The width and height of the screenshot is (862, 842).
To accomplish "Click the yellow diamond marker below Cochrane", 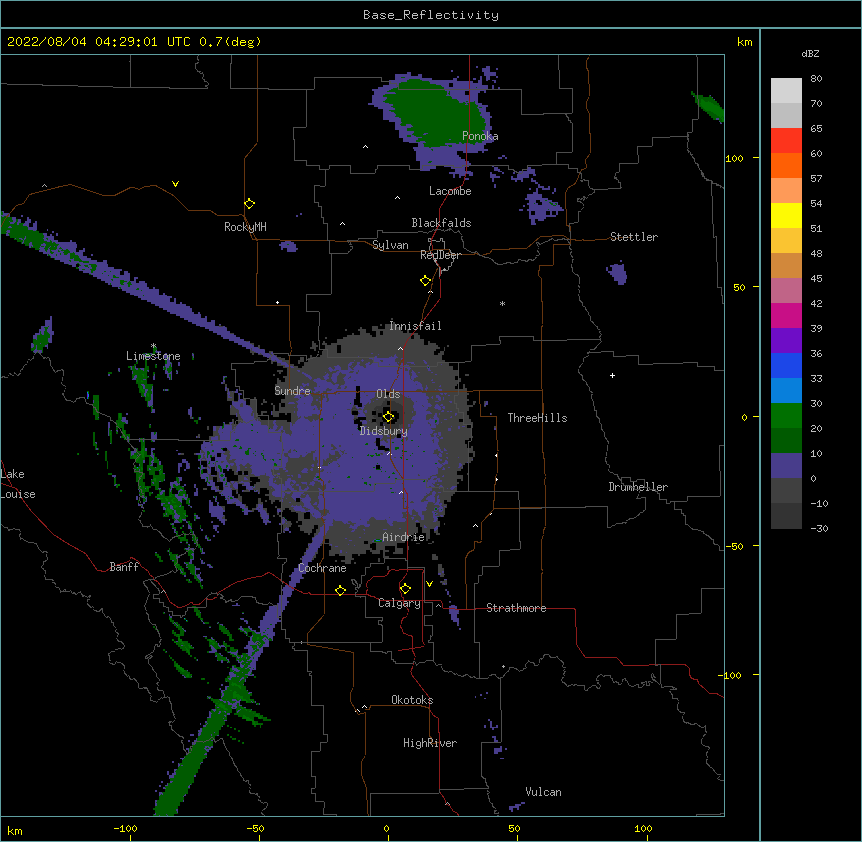I will tap(340, 590).
